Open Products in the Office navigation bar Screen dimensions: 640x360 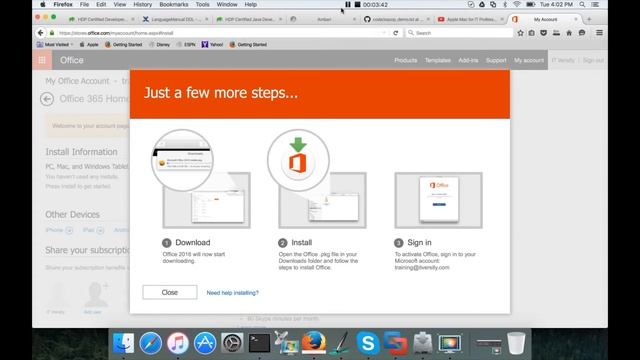pyautogui.click(x=406, y=60)
